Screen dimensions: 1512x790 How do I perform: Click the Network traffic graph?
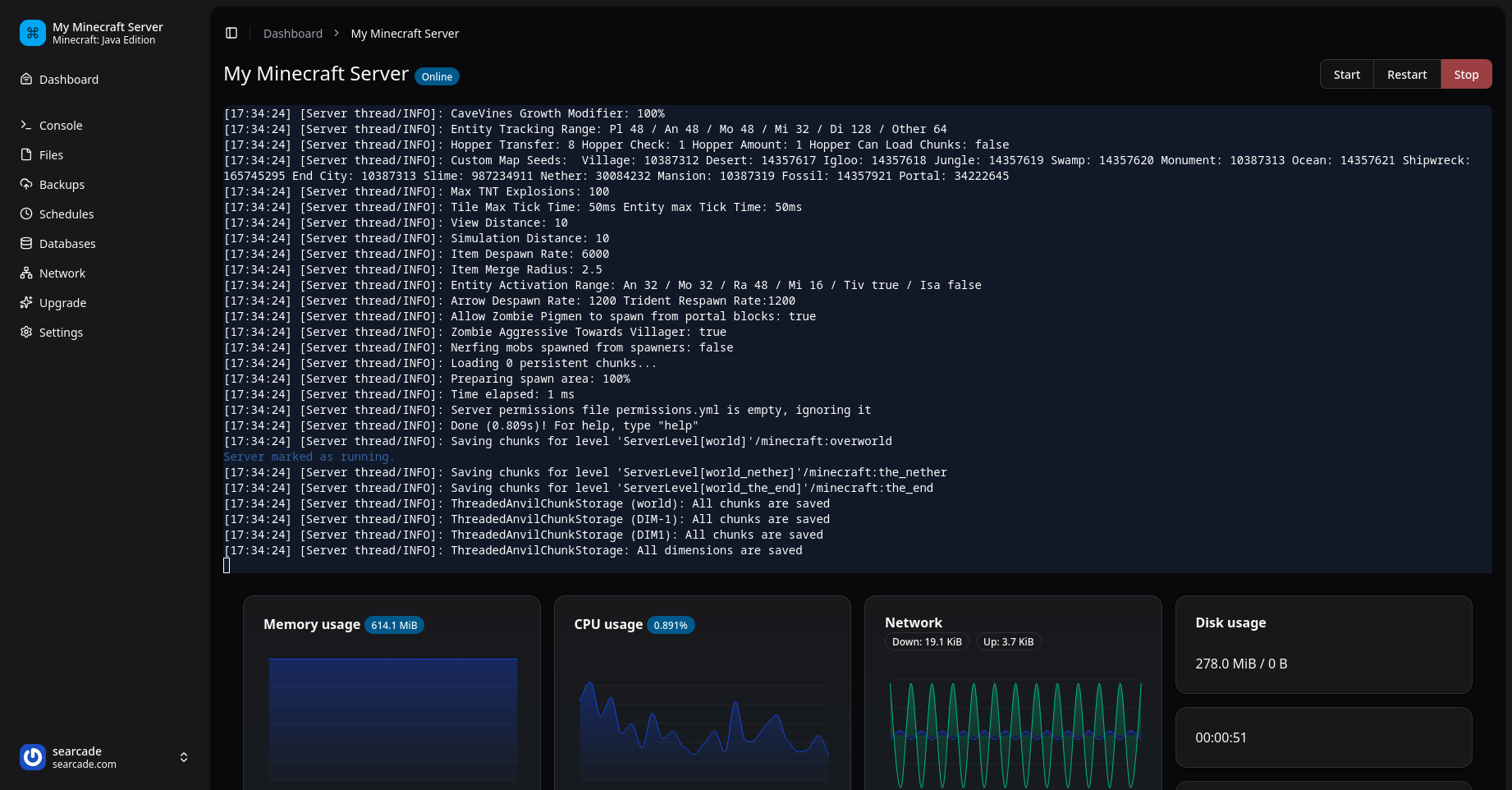(x=1015, y=733)
